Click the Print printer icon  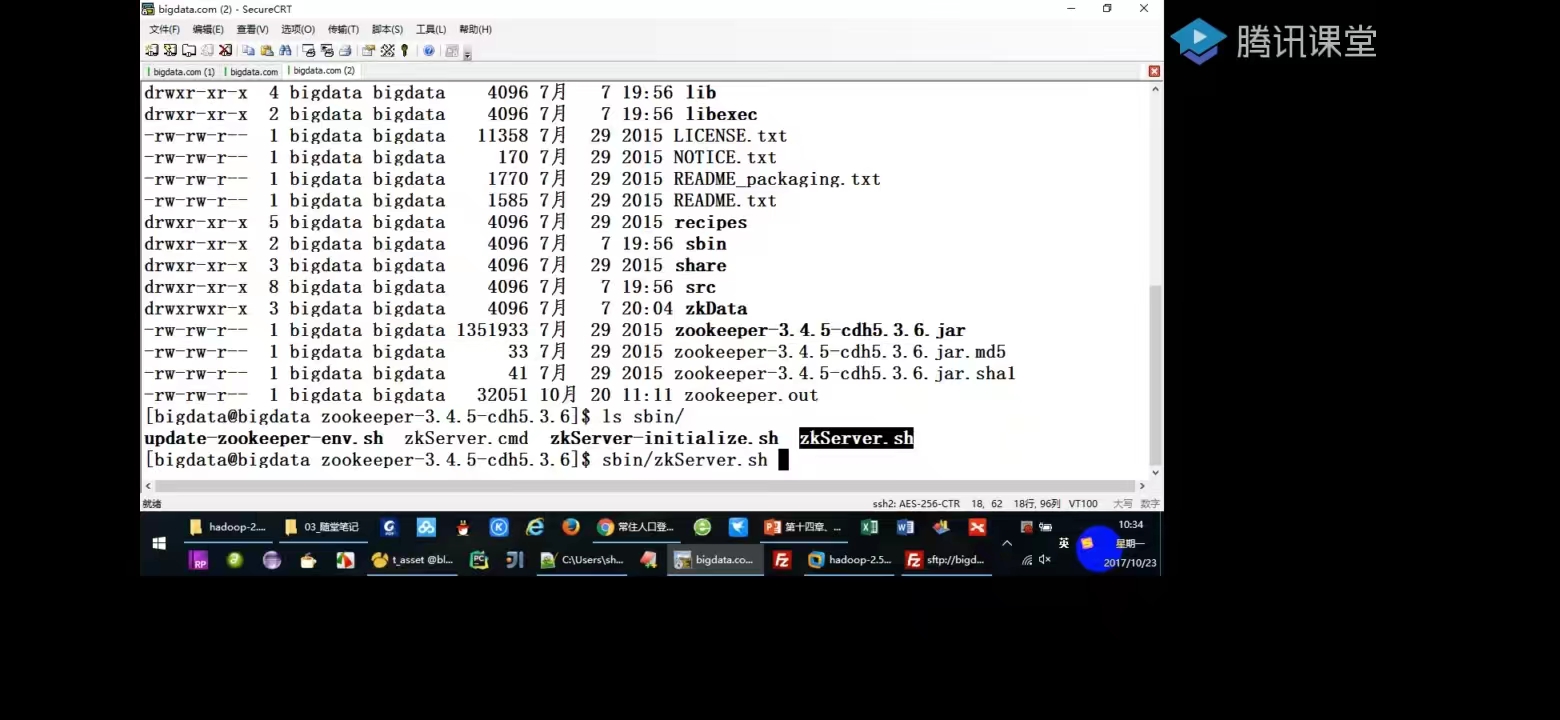pyautogui.click(x=345, y=50)
